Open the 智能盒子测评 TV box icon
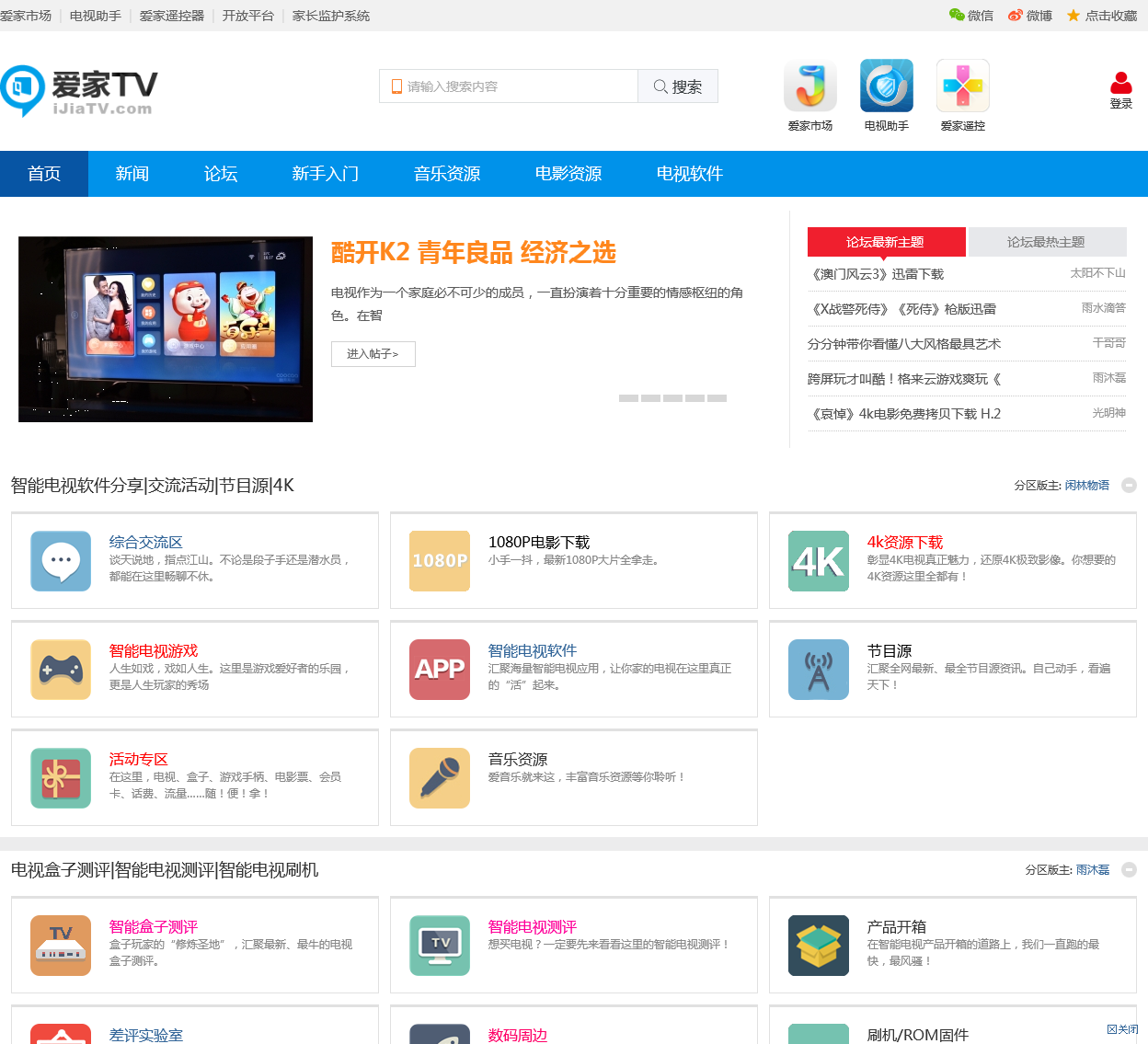 pos(61,946)
